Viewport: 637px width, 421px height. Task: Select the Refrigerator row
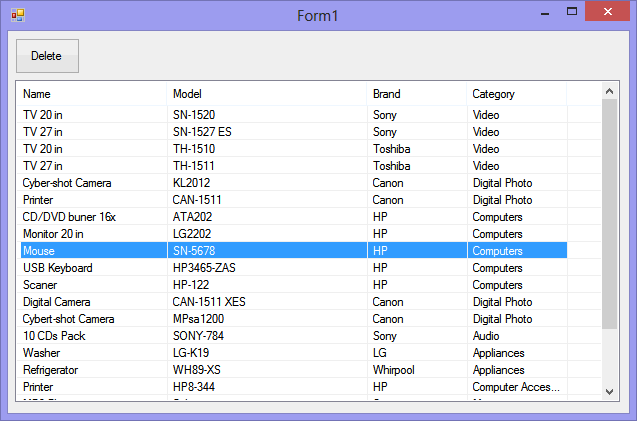[x=294, y=370]
